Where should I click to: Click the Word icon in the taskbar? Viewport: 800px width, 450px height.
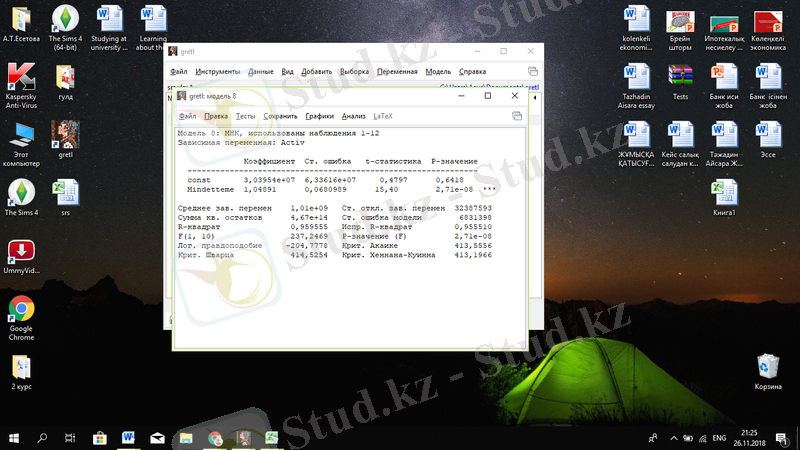click(129, 438)
